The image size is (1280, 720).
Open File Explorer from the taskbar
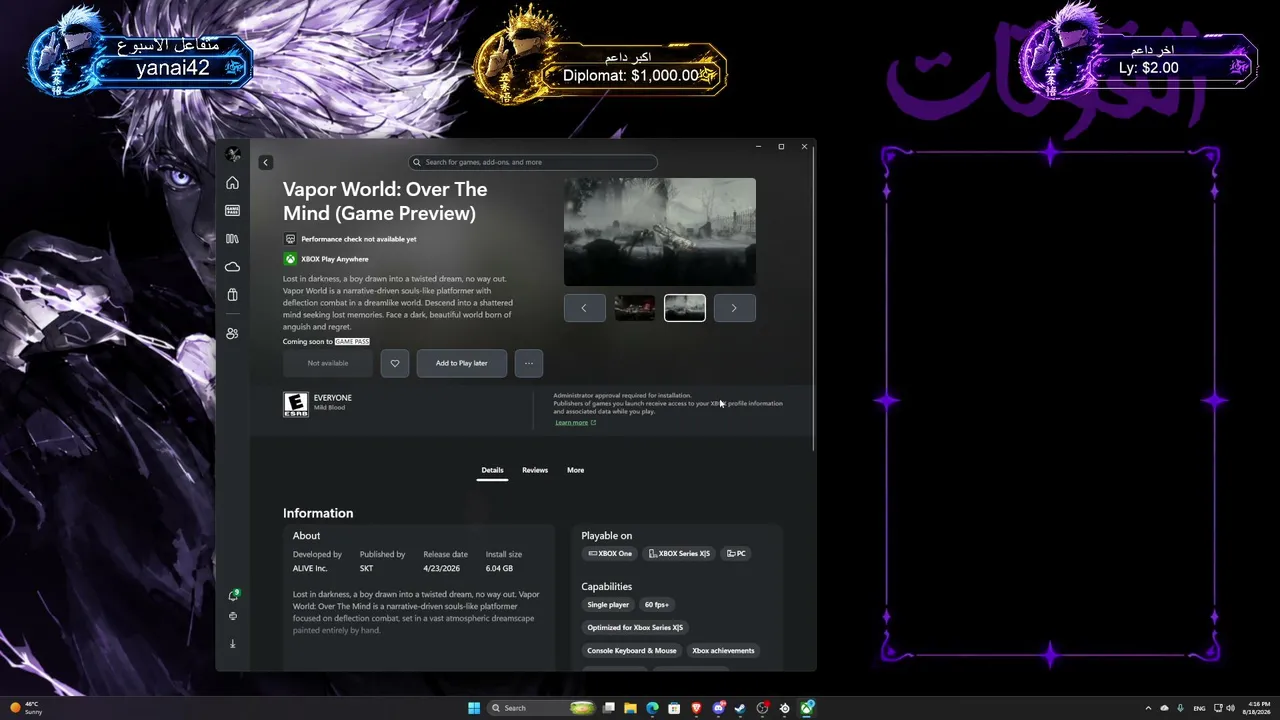coord(630,708)
